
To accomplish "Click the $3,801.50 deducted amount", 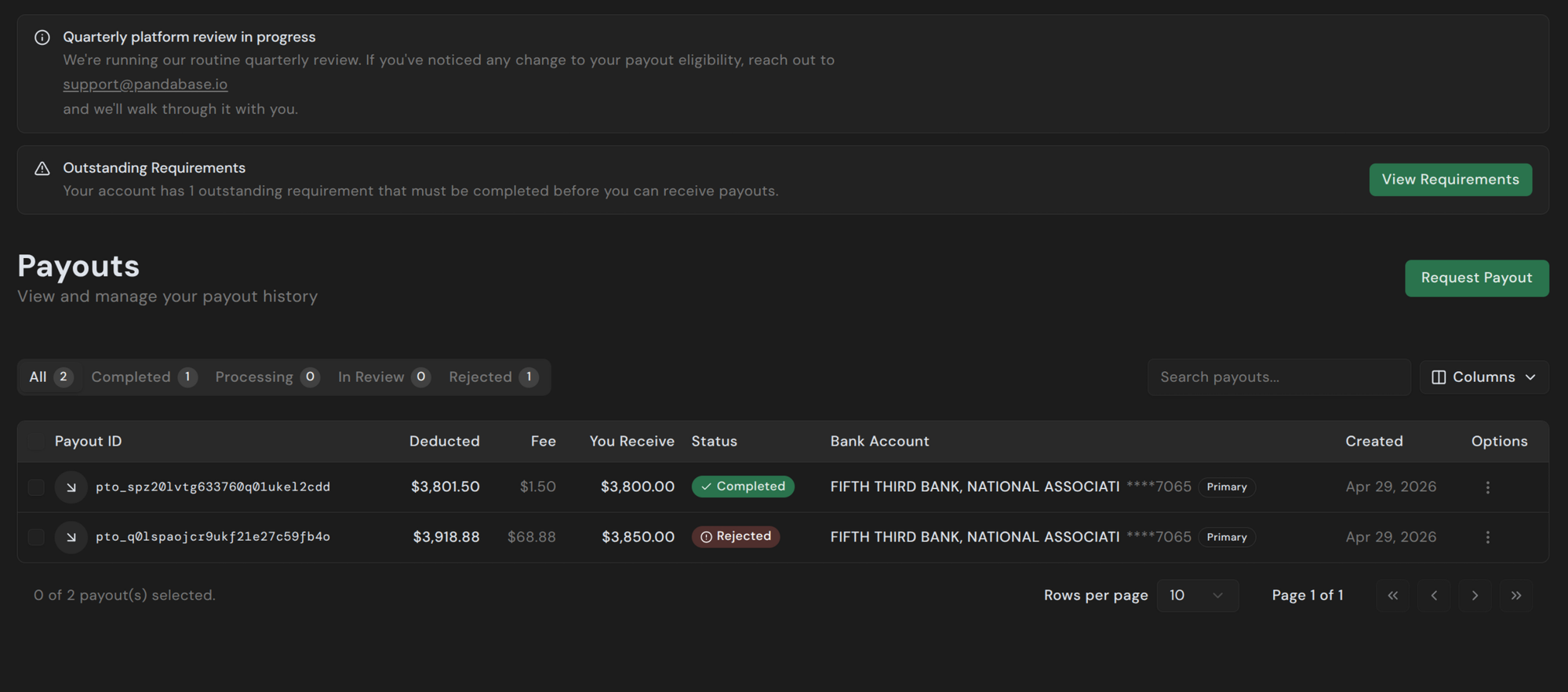I will pos(445,487).
